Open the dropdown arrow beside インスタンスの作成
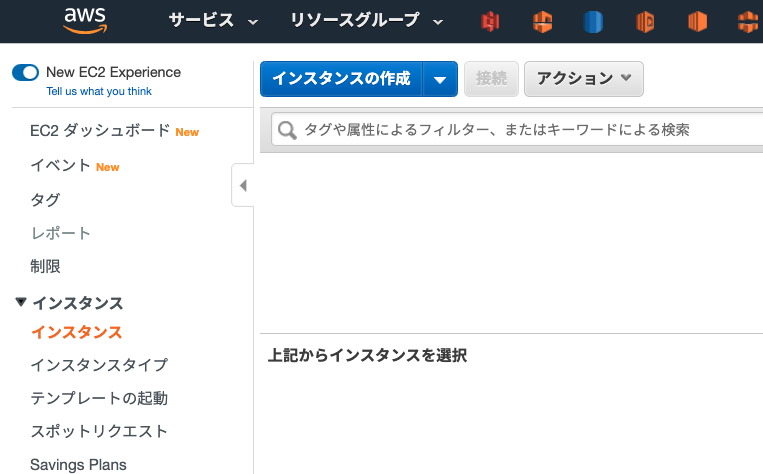 point(440,79)
